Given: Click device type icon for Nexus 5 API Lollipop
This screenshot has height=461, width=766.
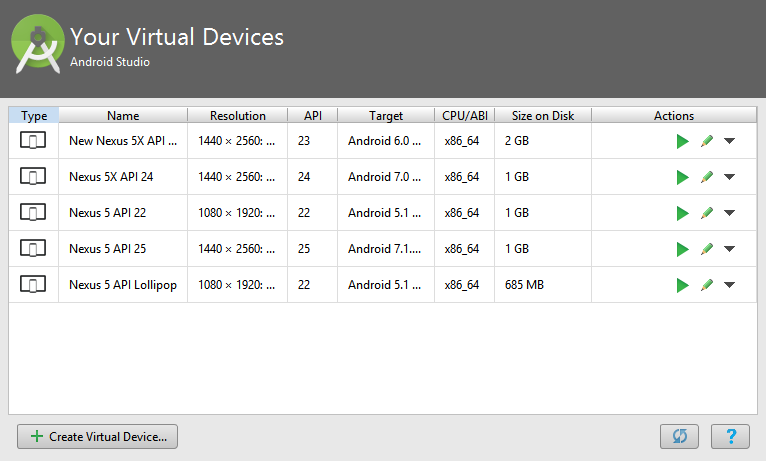Looking at the screenshot, I should pyautogui.click(x=33, y=284).
